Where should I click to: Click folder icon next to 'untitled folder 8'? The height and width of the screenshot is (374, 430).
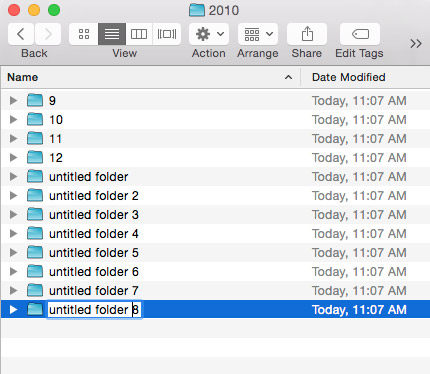tap(35, 309)
